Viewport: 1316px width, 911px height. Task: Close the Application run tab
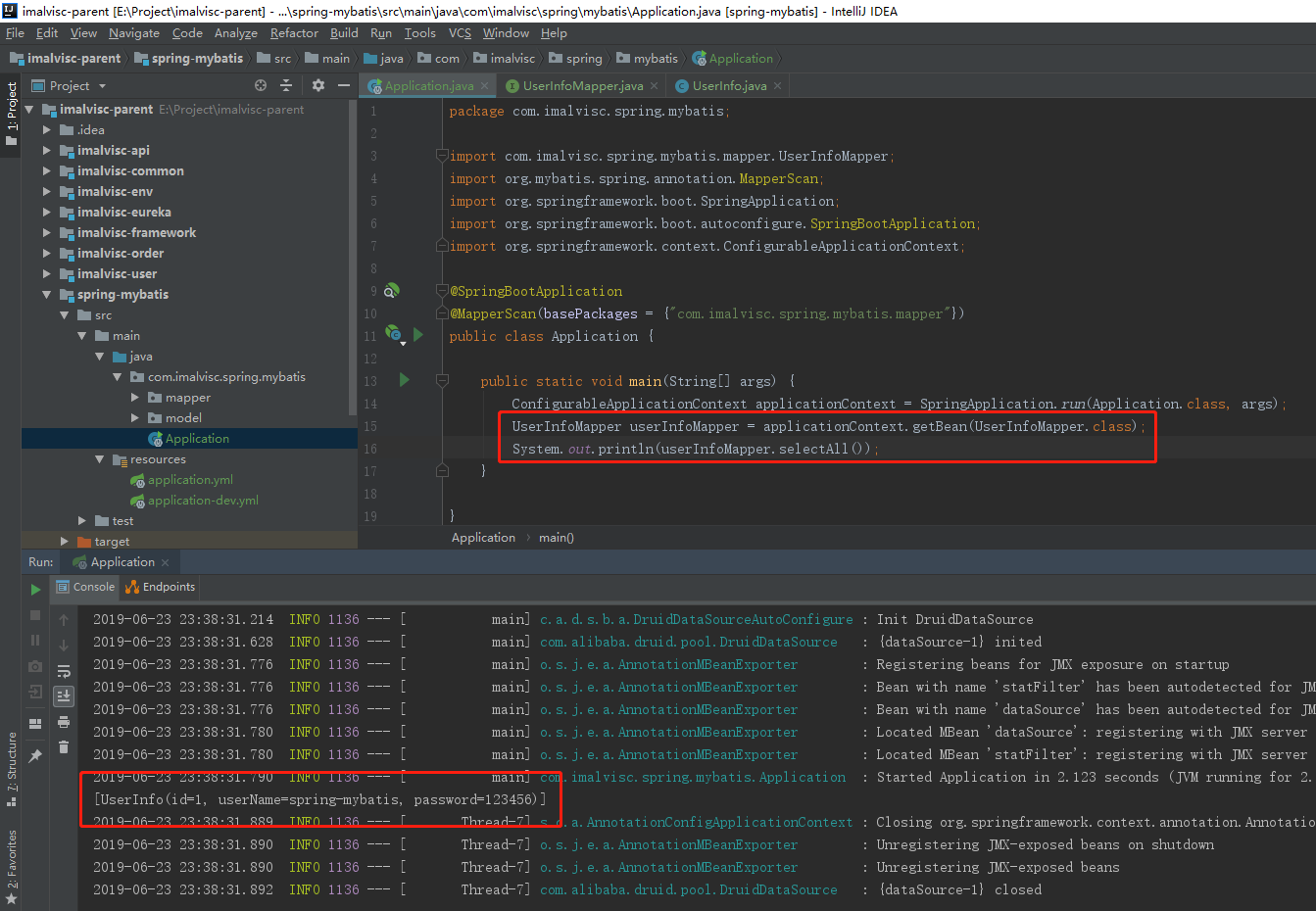pos(165,562)
